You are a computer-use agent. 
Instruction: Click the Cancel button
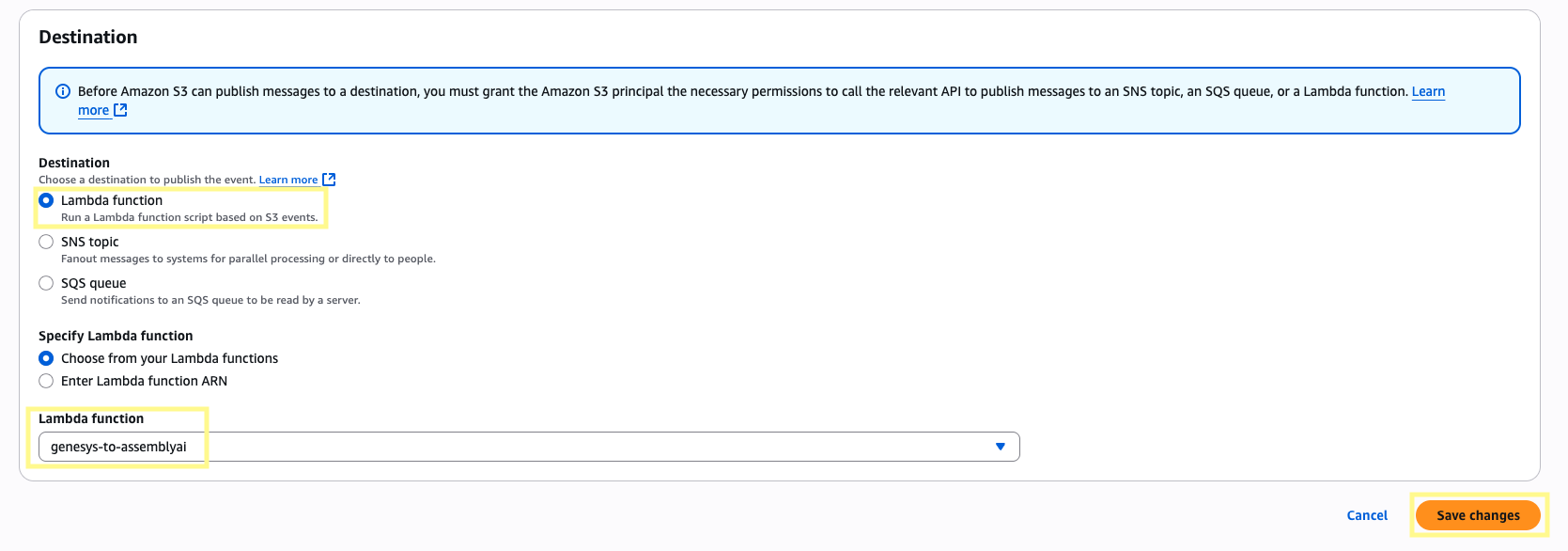point(1367,515)
